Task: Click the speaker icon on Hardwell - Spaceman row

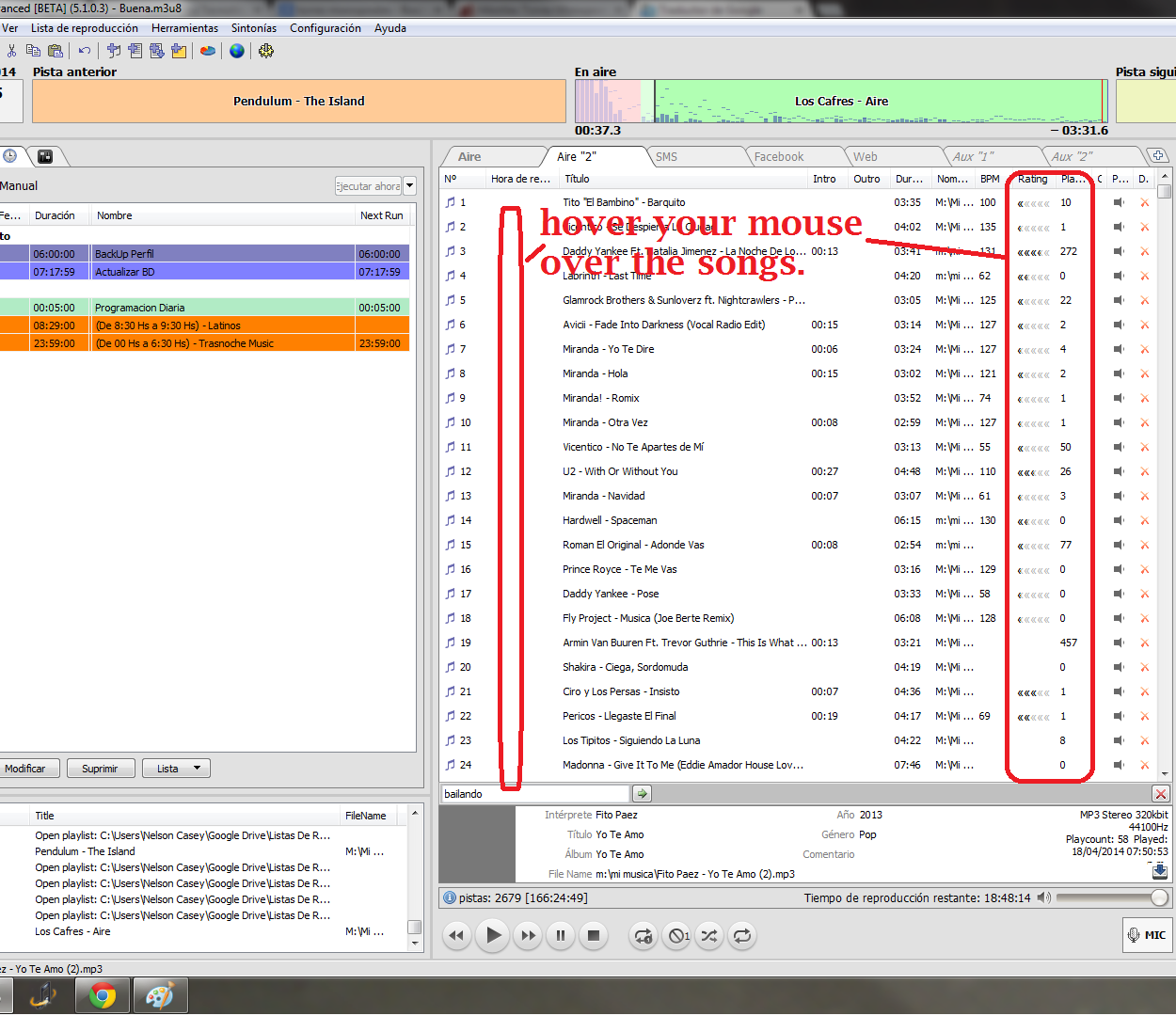Action: [1119, 520]
